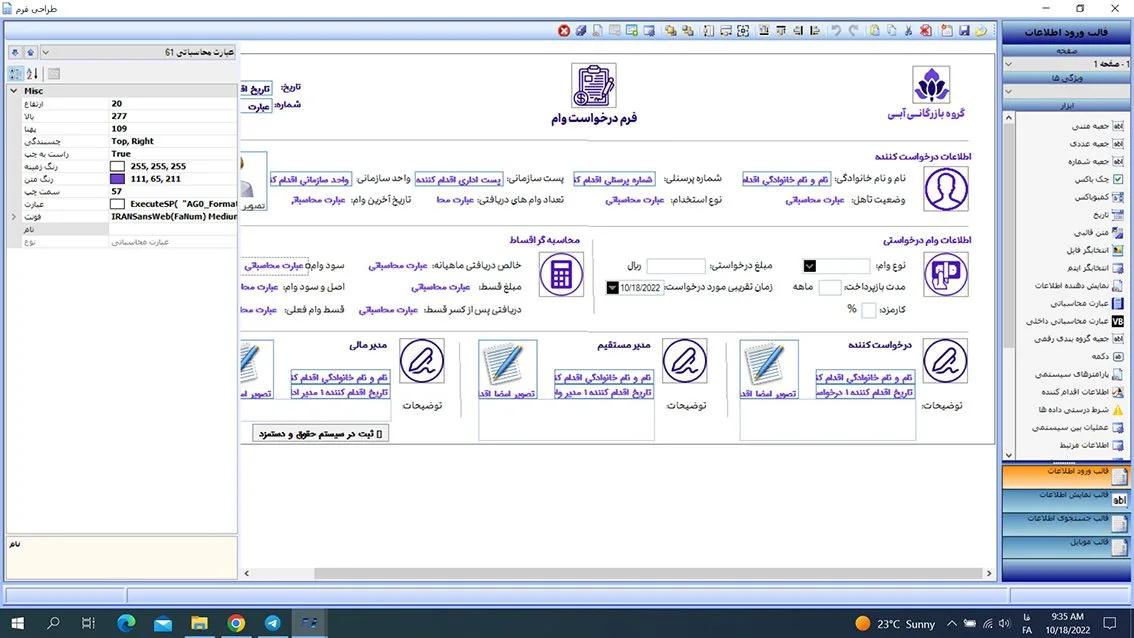Click the Save floppy disk icon
The height and width of the screenshot is (638, 1134).
pos(964,31)
